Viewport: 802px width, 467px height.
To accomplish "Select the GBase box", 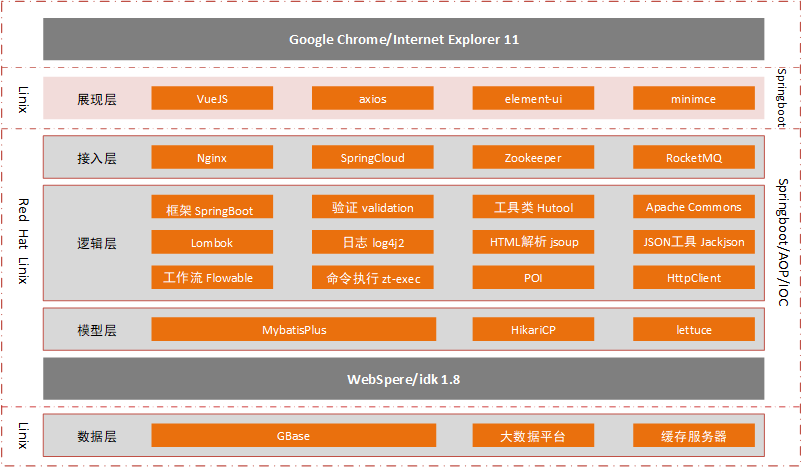I will pos(294,435).
